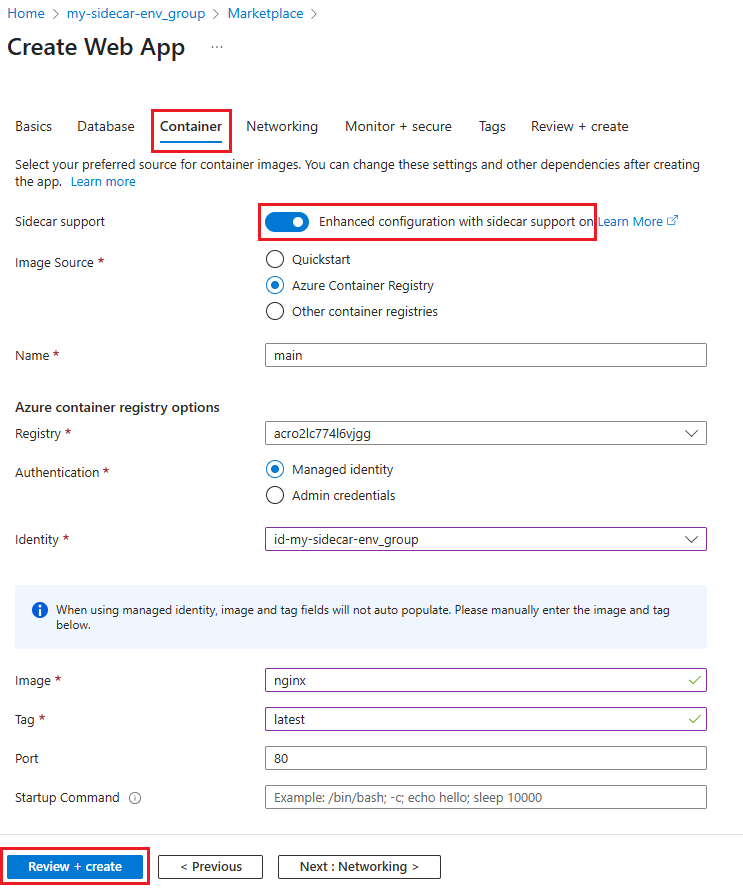This screenshot has width=743, height=888.
Task: Switch to the Basics tab
Action: (33, 126)
